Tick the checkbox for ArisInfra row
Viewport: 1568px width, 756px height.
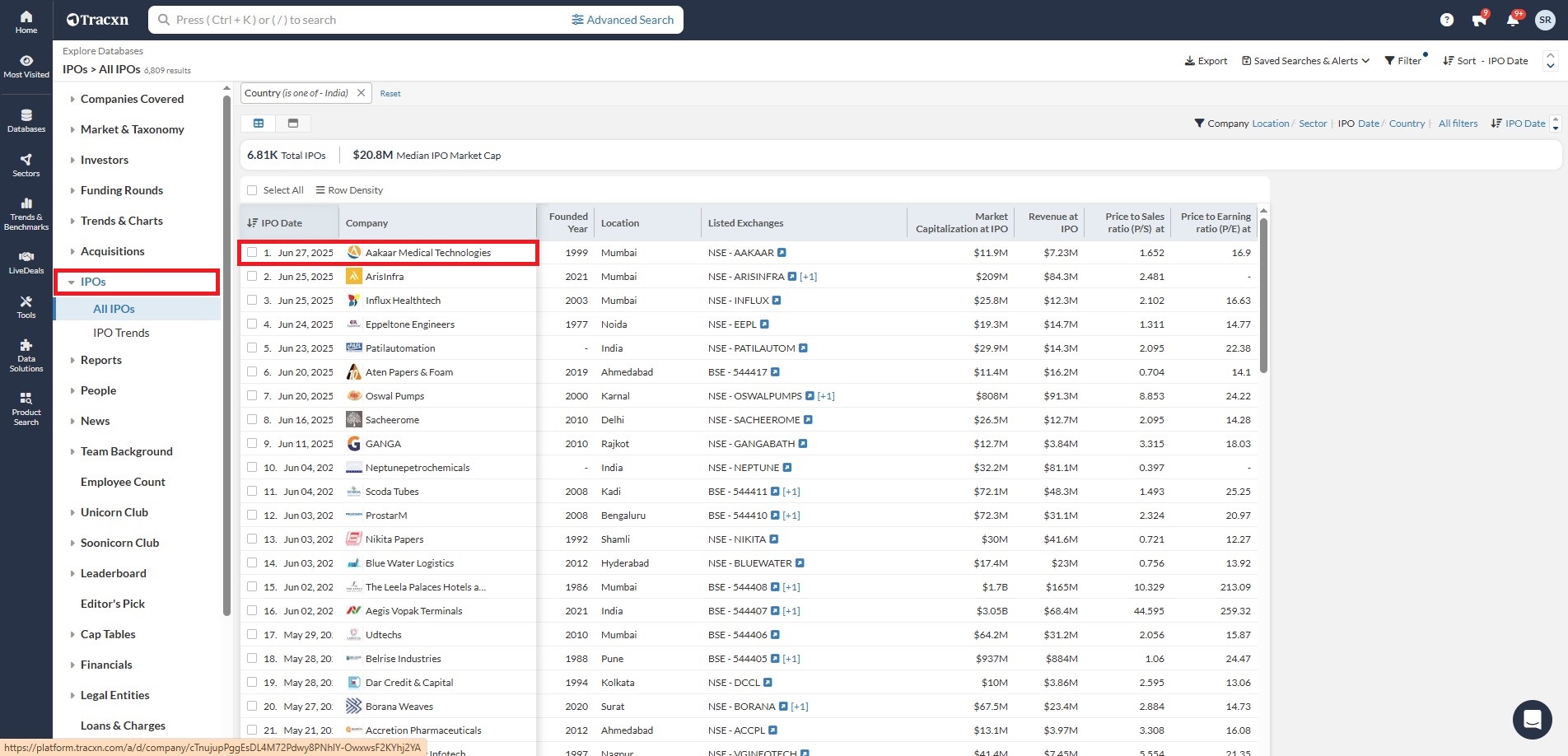point(253,277)
